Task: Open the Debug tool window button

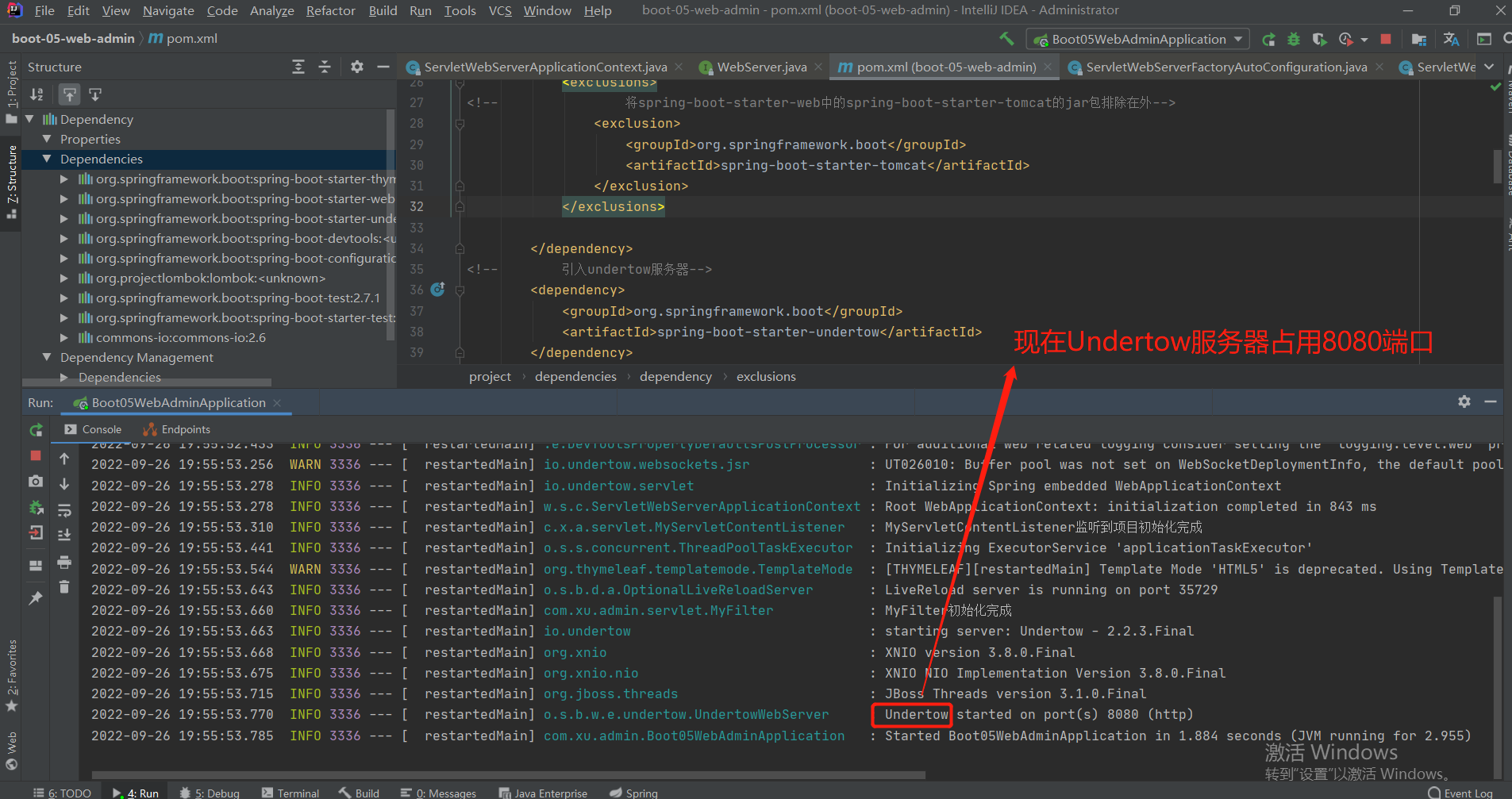Action: [x=210, y=793]
